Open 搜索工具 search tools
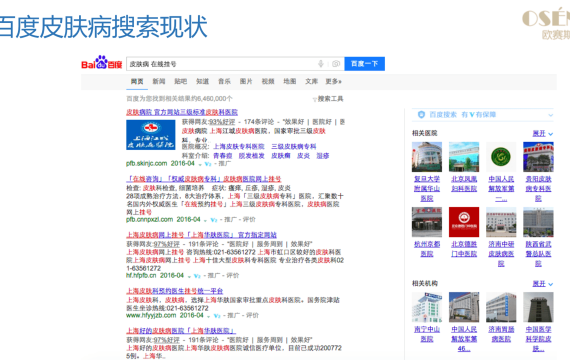 coord(330,99)
